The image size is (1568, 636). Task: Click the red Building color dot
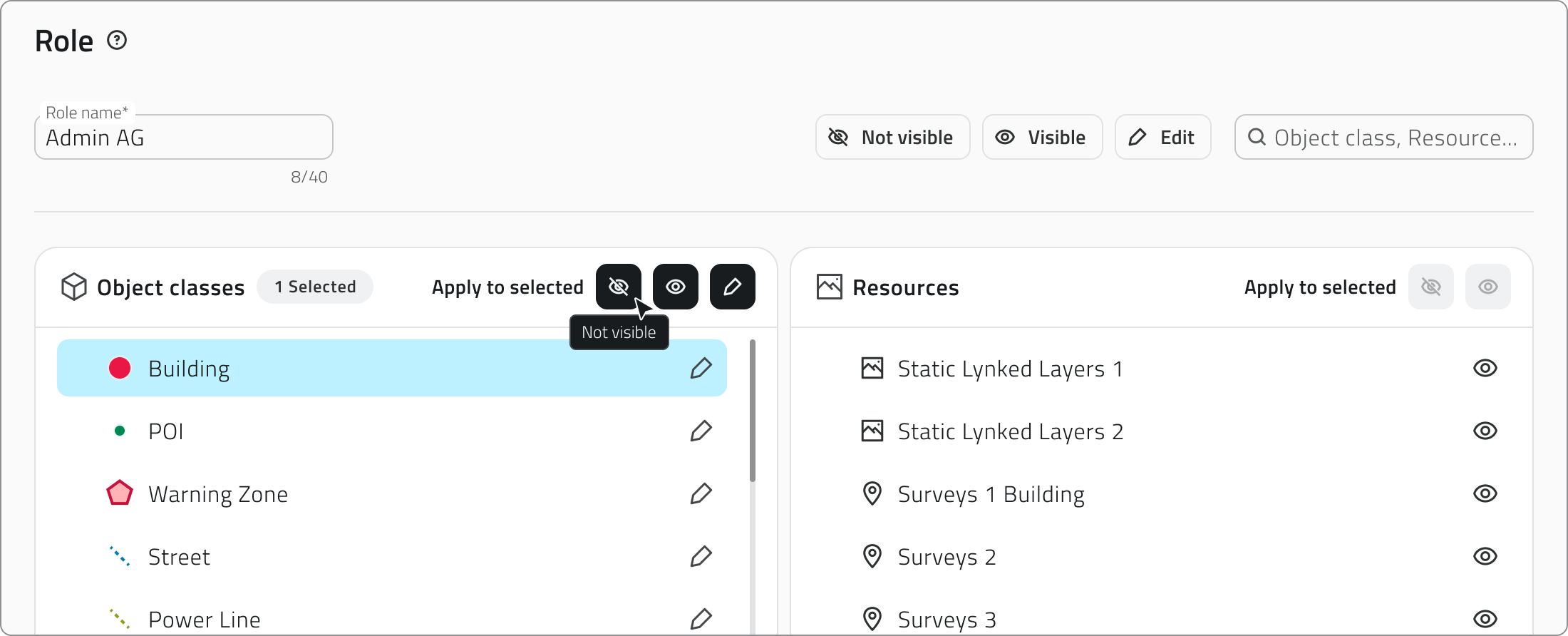pos(120,368)
